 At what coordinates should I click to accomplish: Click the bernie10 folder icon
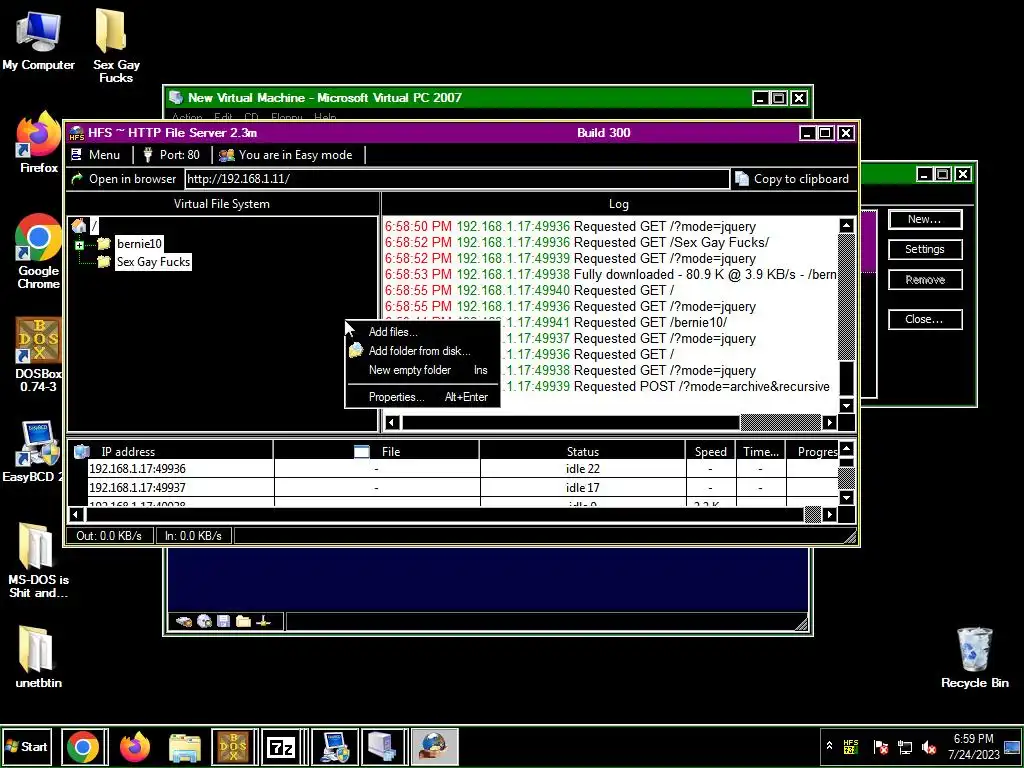click(x=104, y=244)
